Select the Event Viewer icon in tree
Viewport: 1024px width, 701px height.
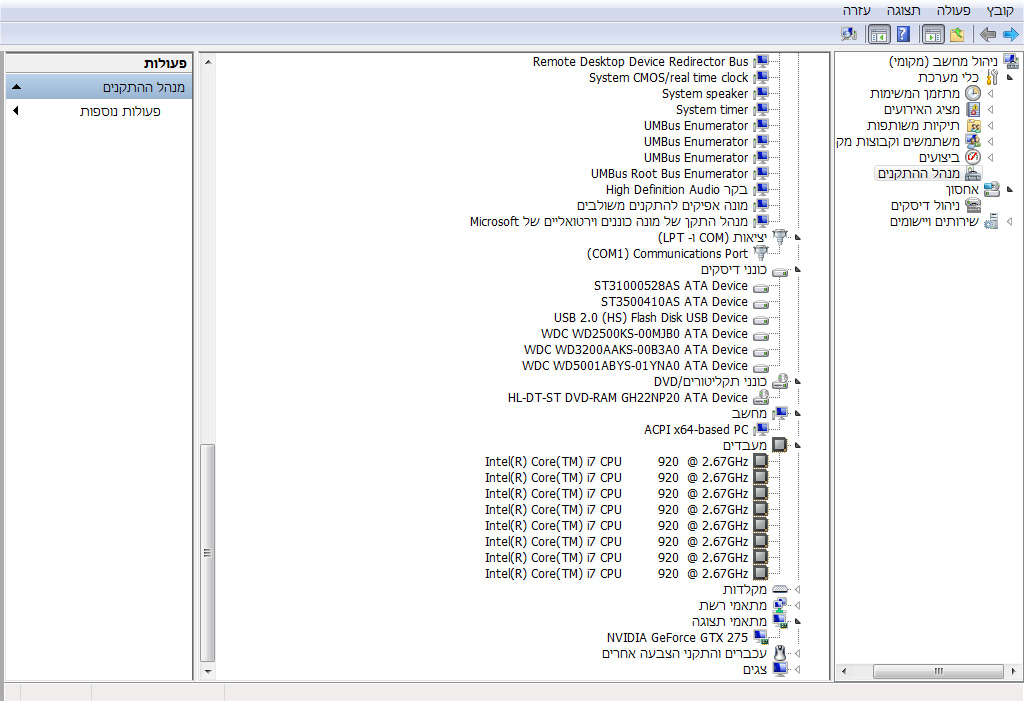point(973,109)
